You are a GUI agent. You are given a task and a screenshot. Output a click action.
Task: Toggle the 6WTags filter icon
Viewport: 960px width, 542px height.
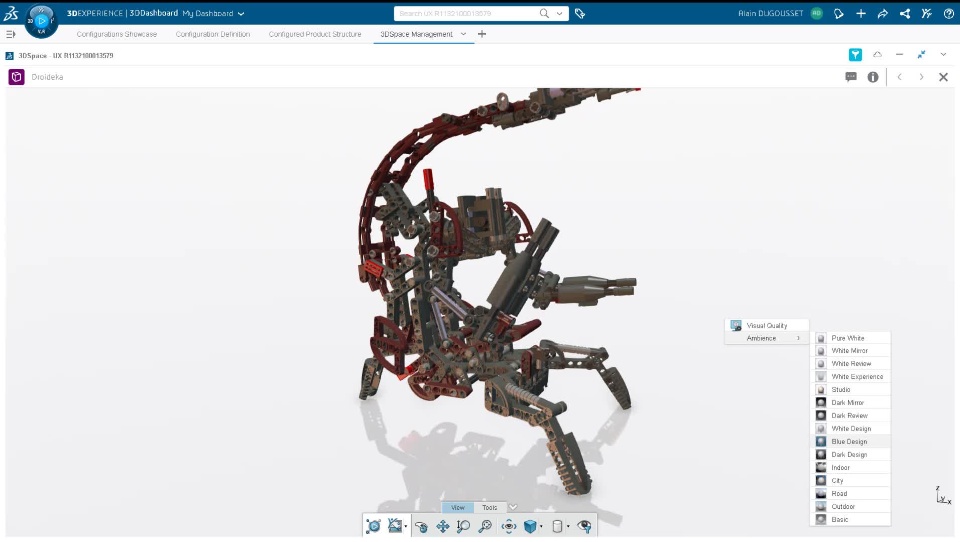855,55
